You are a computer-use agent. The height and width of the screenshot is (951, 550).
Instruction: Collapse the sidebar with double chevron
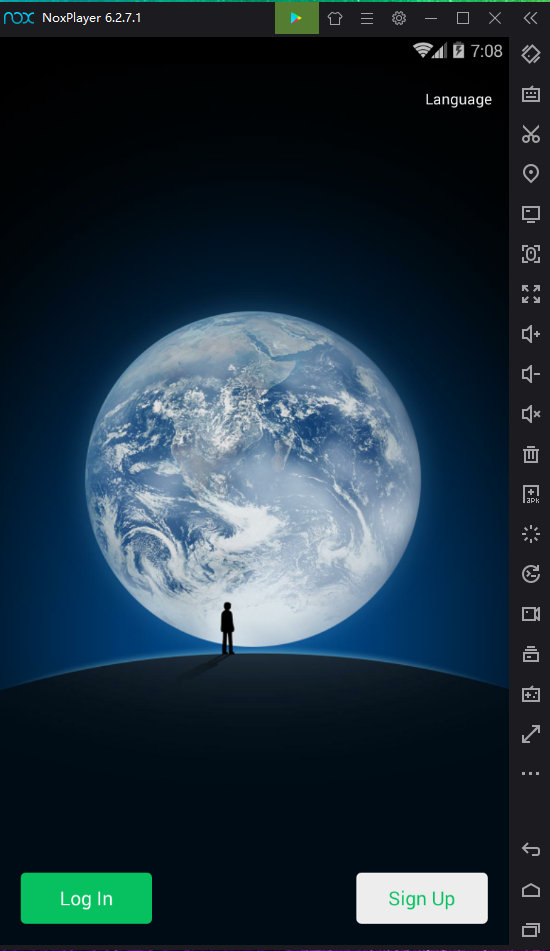pos(531,18)
